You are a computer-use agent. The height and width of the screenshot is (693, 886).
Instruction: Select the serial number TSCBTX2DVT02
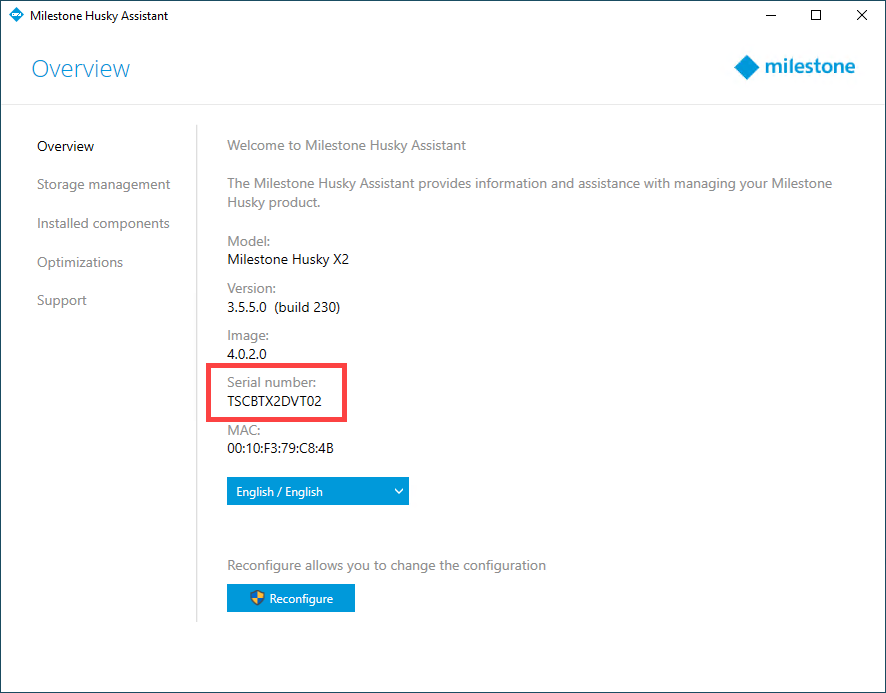(x=274, y=401)
